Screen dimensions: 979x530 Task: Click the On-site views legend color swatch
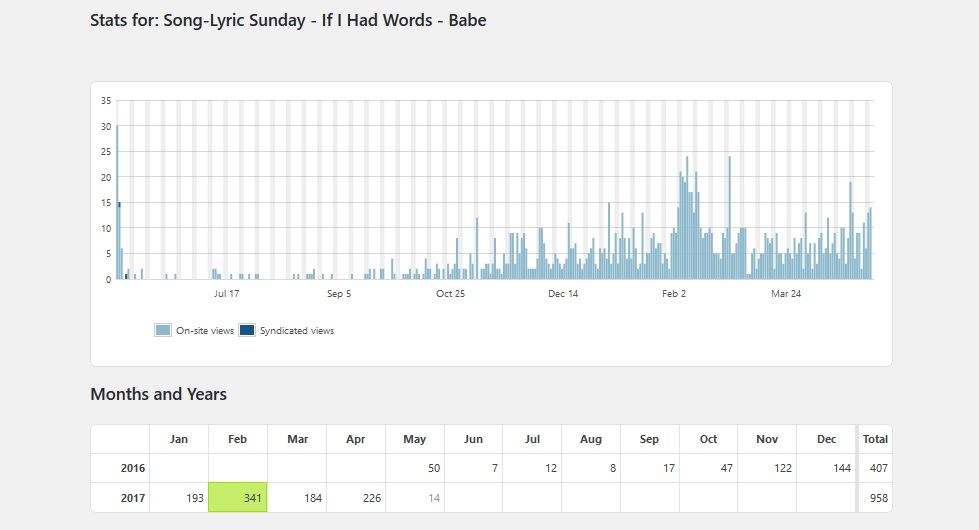point(163,330)
